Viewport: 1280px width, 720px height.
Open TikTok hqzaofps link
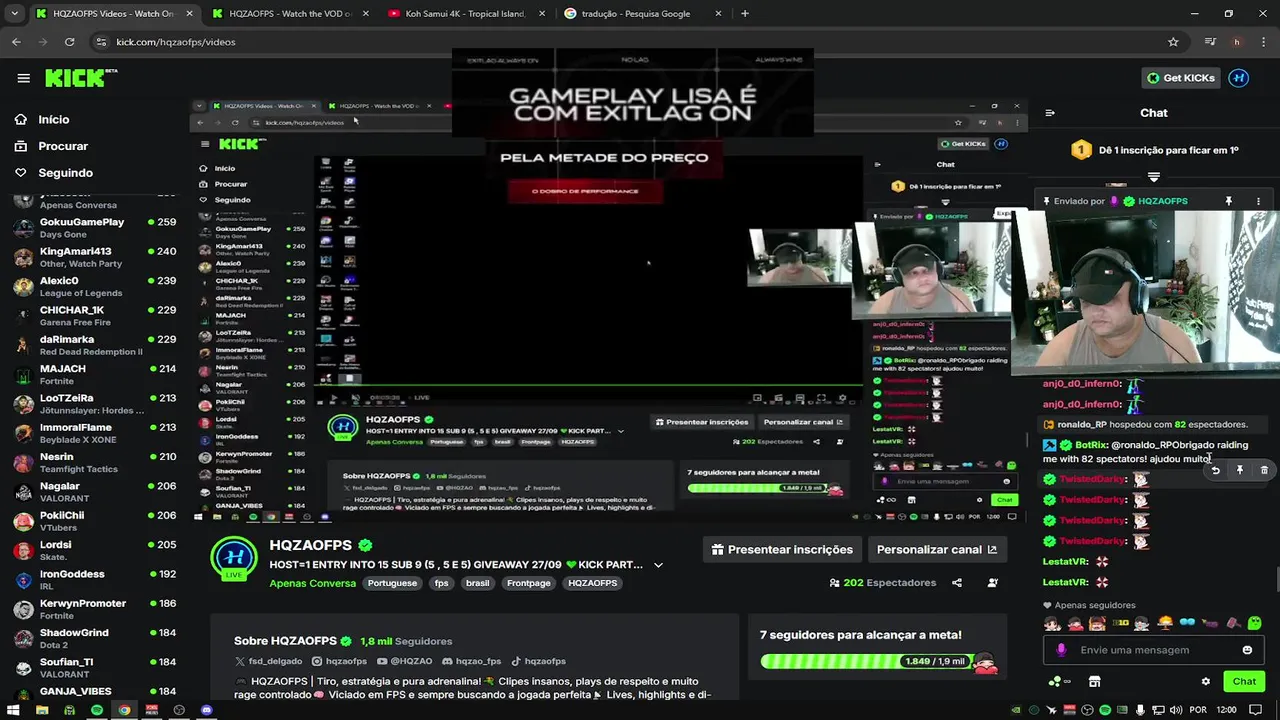tap(538, 661)
